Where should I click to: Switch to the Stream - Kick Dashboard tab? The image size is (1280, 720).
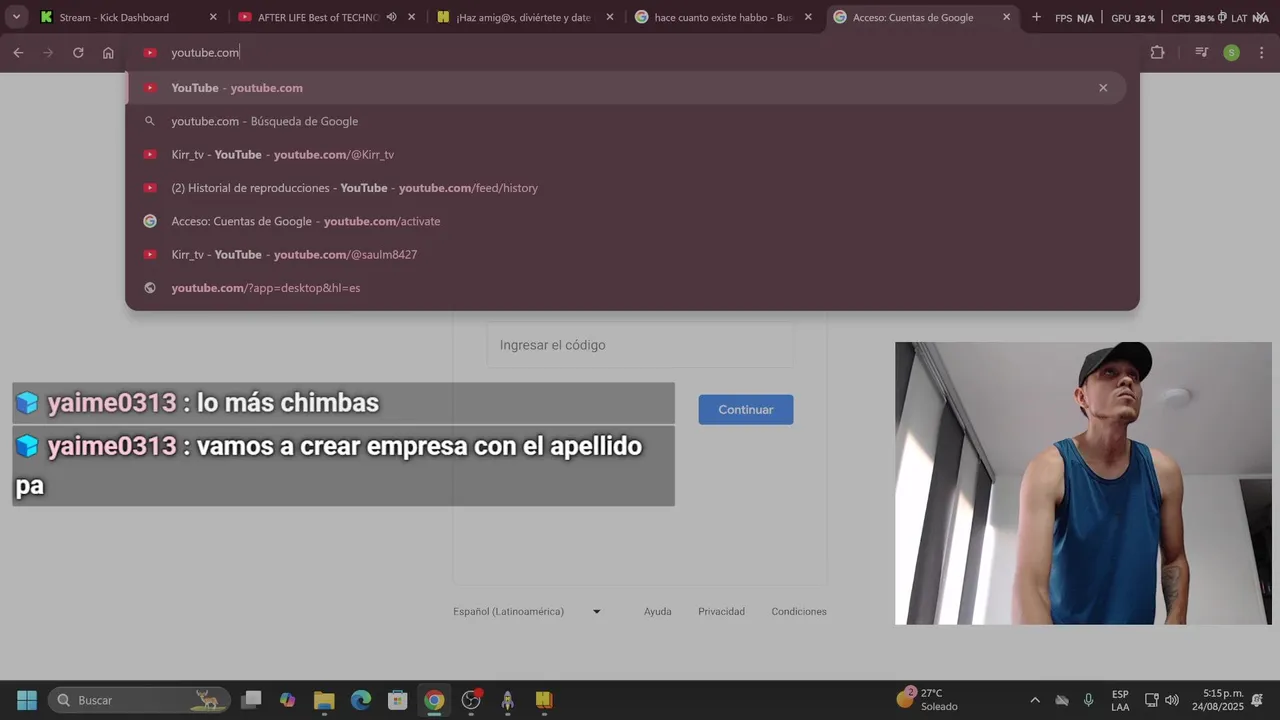tap(126, 17)
